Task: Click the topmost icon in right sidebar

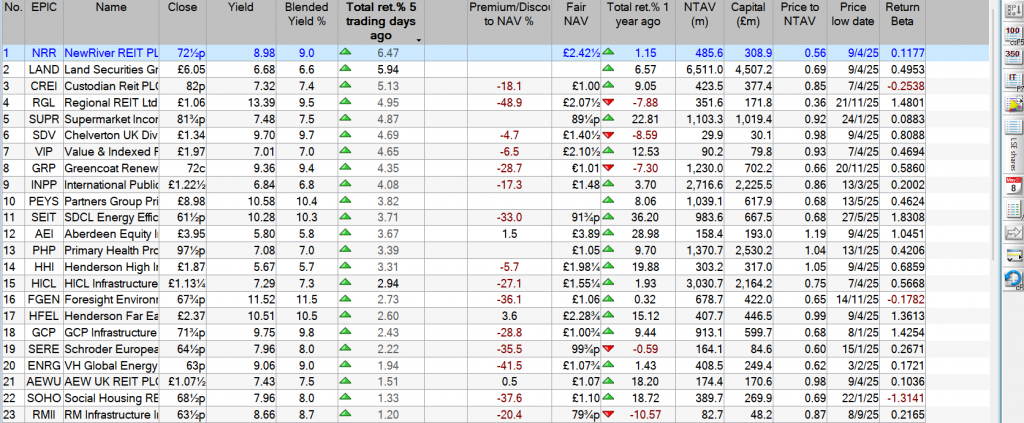Action: 1011,9
